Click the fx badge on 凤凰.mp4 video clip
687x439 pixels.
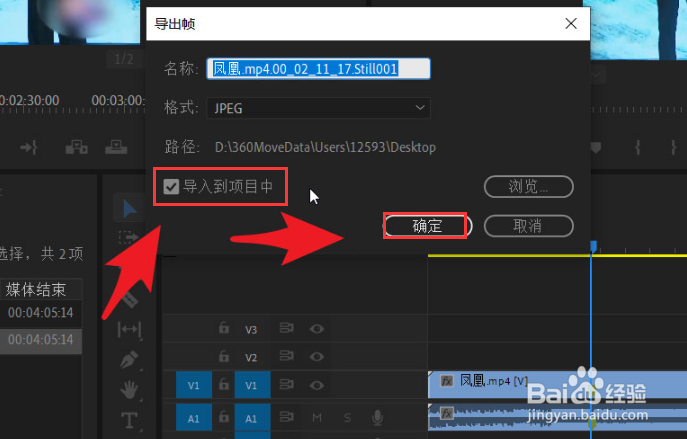[446, 381]
